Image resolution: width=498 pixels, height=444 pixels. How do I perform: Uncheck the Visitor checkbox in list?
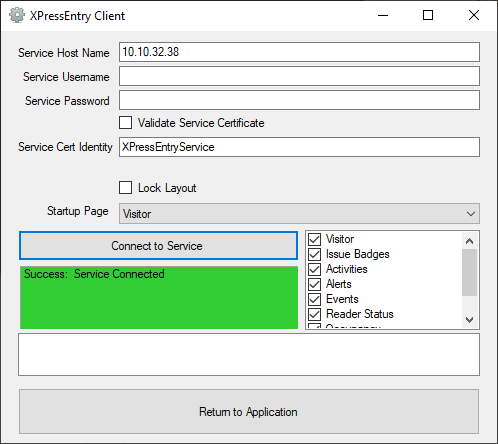pos(314,239)
